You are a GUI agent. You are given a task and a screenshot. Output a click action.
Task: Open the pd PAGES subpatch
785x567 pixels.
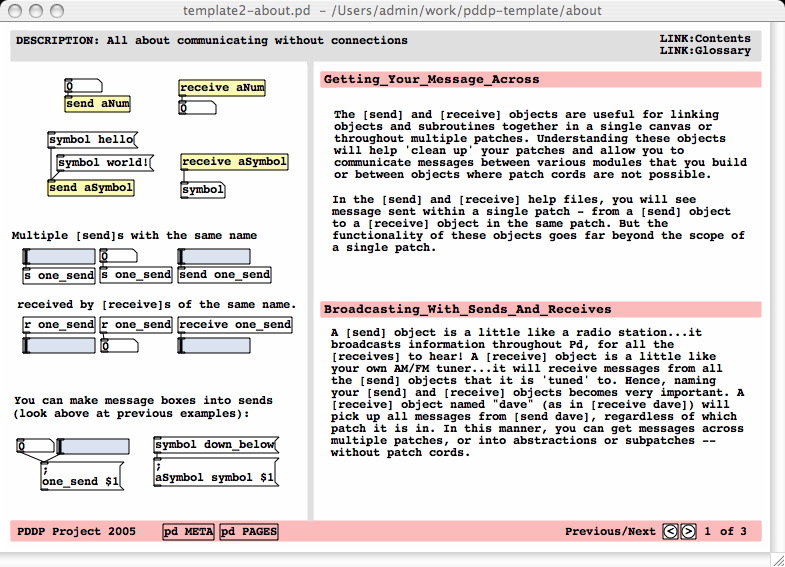point(249,531)
